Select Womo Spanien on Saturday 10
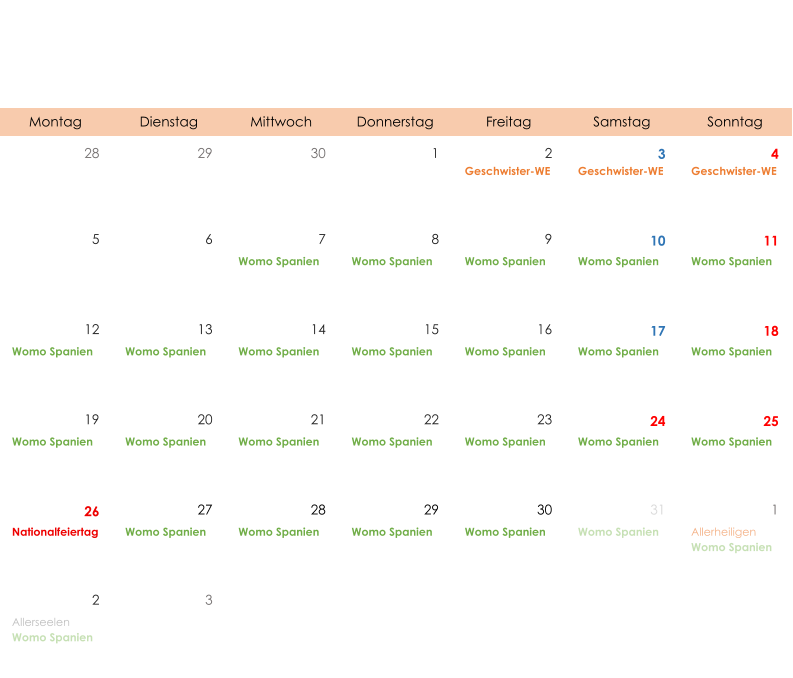This screenshot has height=678, width=793. point(618,261)
